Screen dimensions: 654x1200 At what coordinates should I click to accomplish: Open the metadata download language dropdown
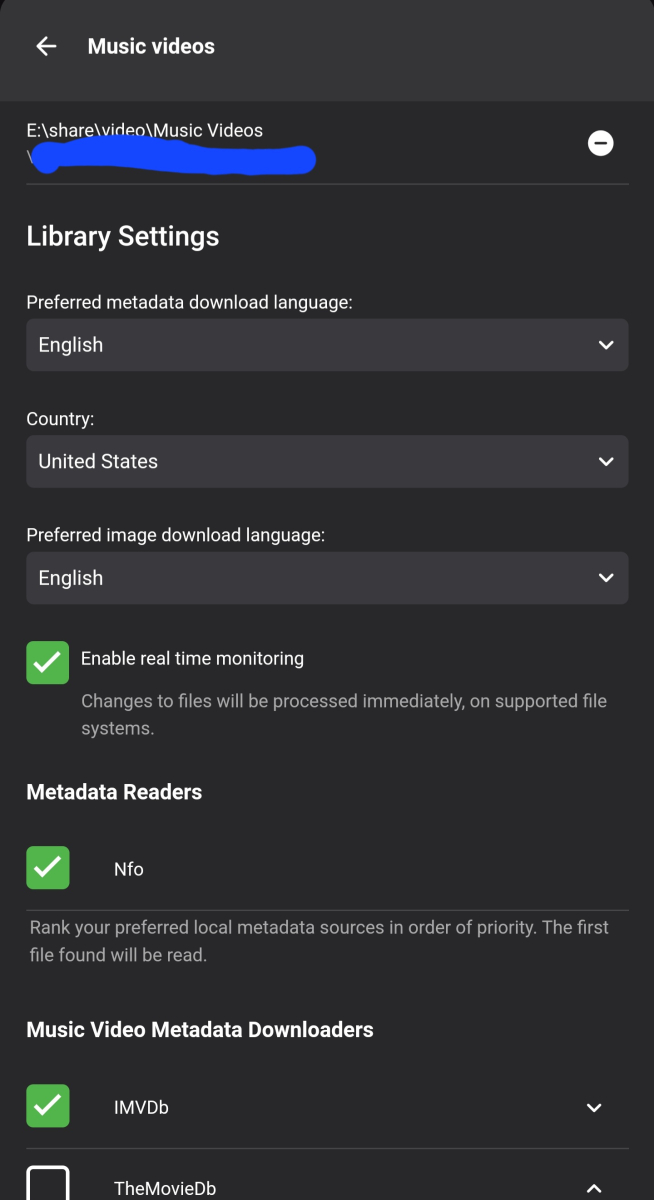[327, 345]
